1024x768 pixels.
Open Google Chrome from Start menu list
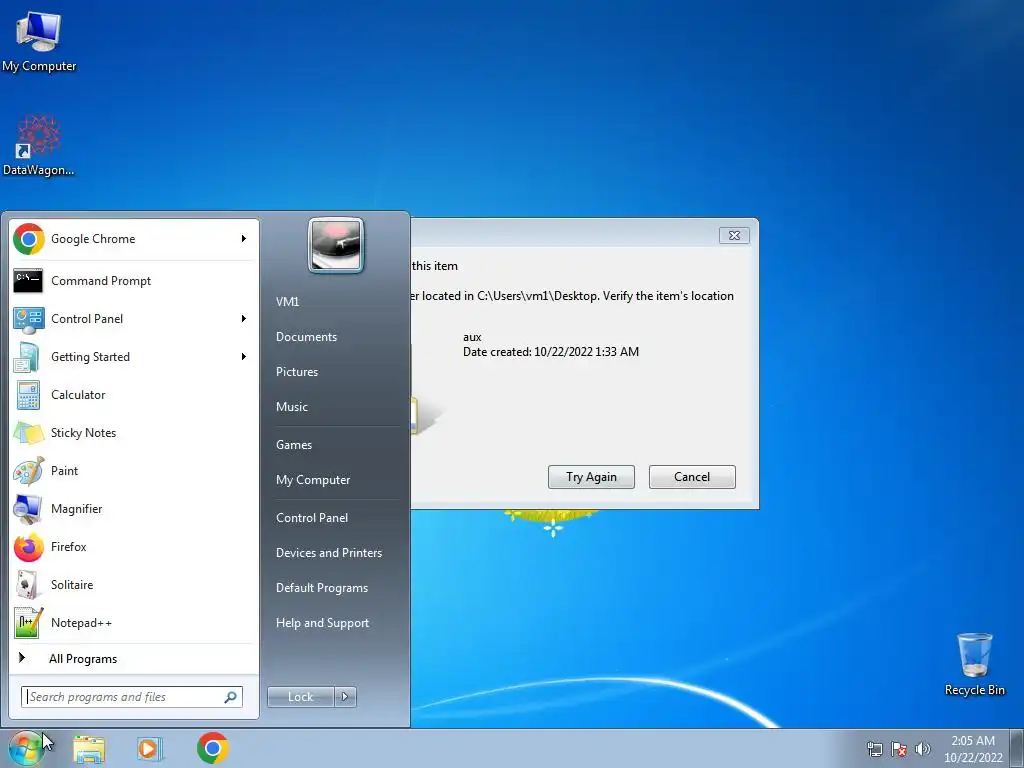click(133, 239)
